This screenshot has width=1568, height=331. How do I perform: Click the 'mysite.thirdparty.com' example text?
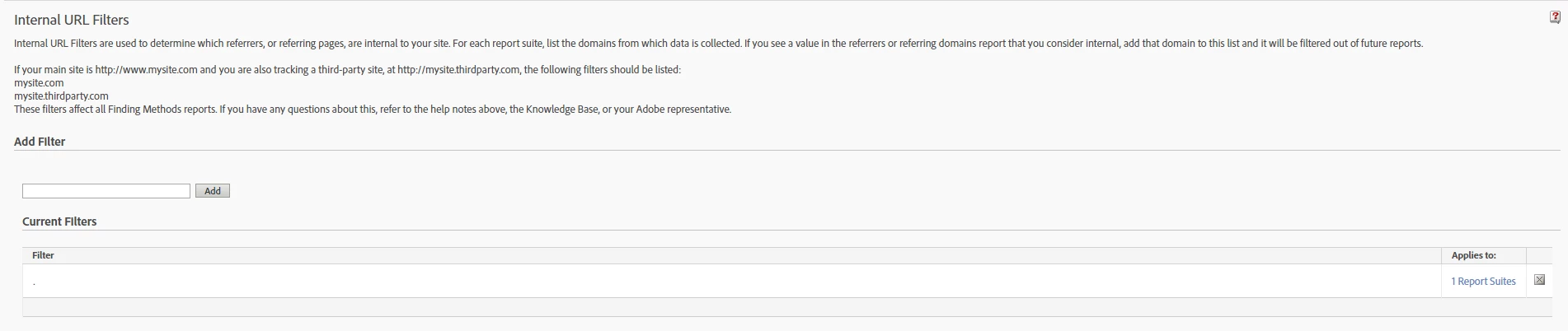point(61,96)
